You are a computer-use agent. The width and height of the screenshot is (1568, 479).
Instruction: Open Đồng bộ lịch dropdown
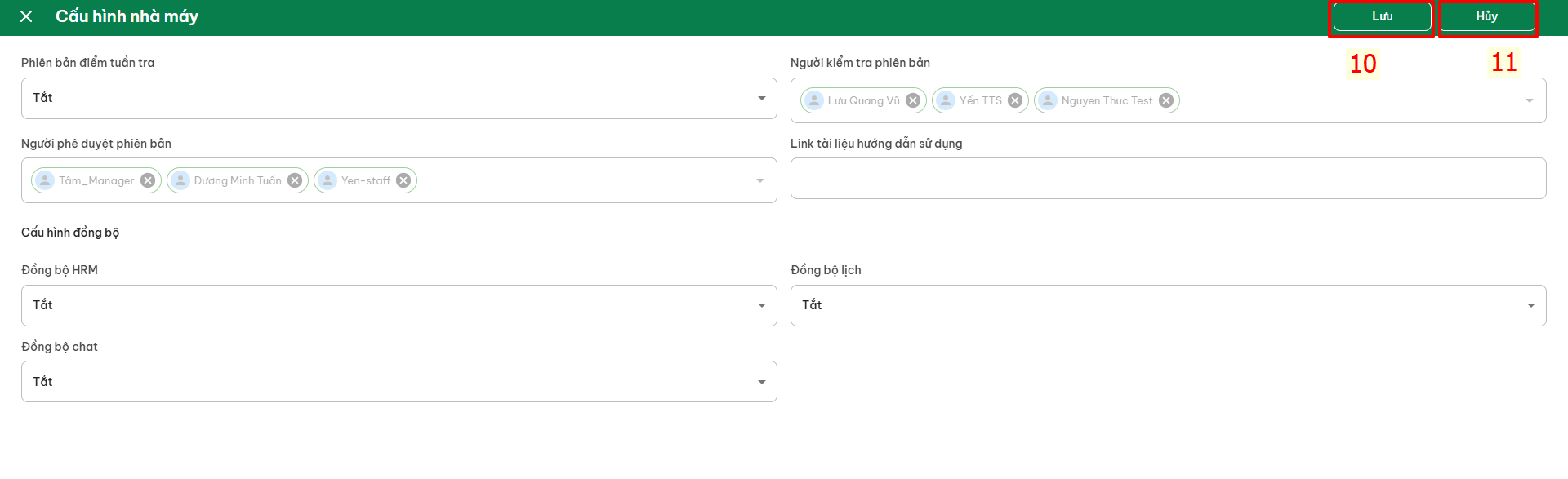[1168, 305]
